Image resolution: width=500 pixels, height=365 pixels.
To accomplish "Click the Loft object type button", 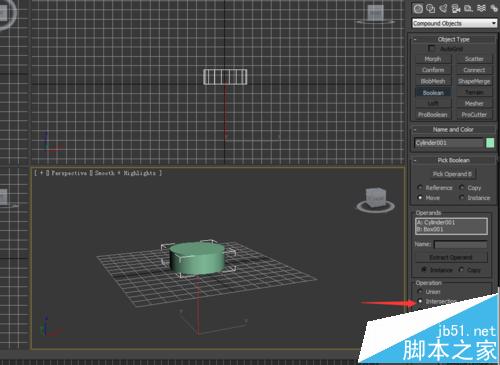I will point(433,104).
